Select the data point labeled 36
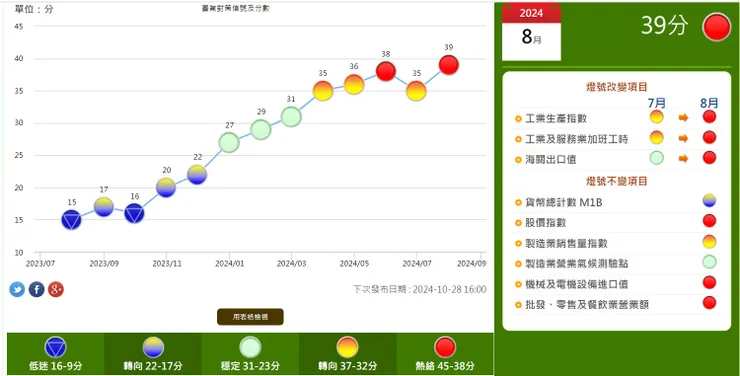Screen dimensions: 740x376 tap(354, 84)
